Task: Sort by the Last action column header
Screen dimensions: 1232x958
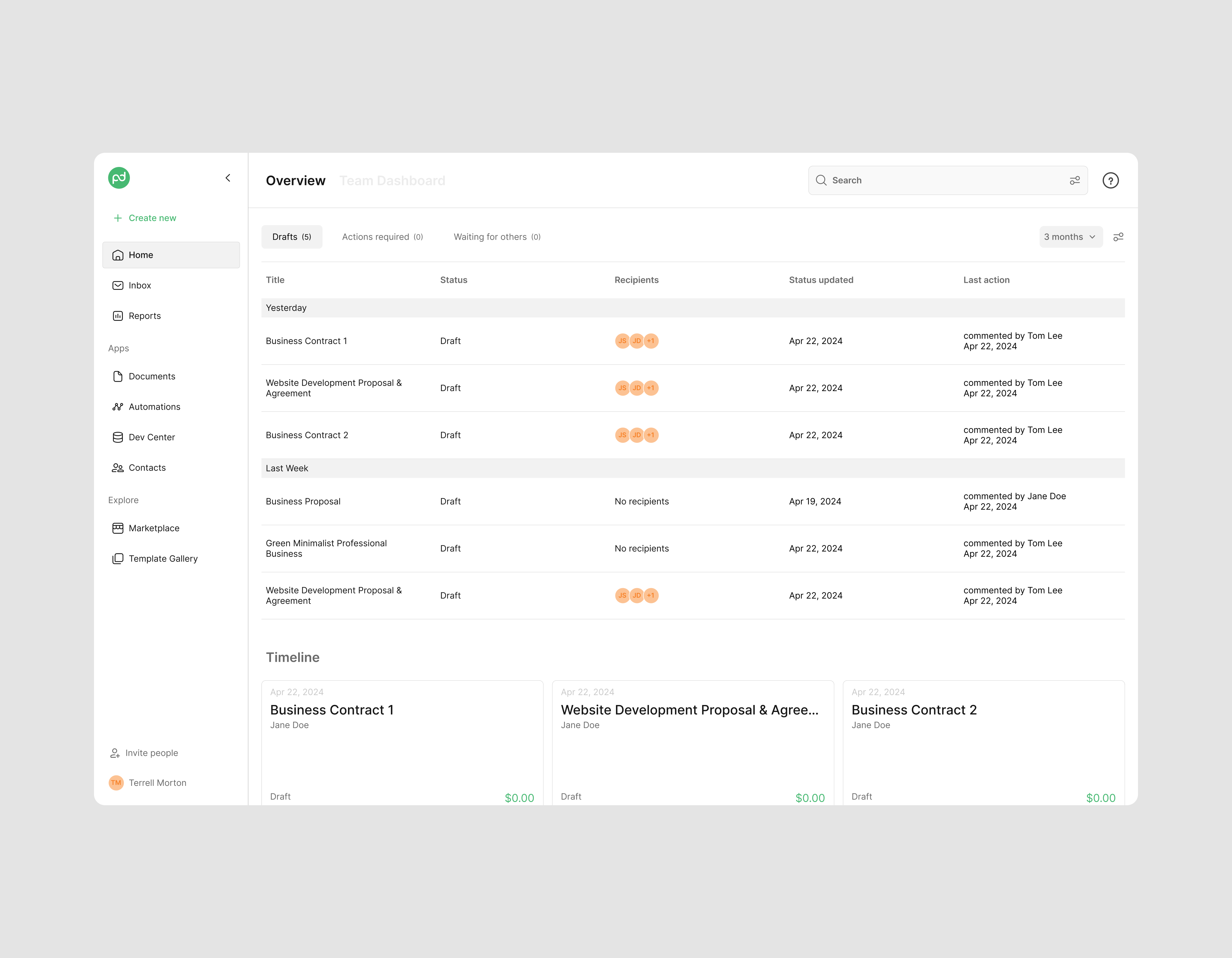Action: (x=986, y=280)
